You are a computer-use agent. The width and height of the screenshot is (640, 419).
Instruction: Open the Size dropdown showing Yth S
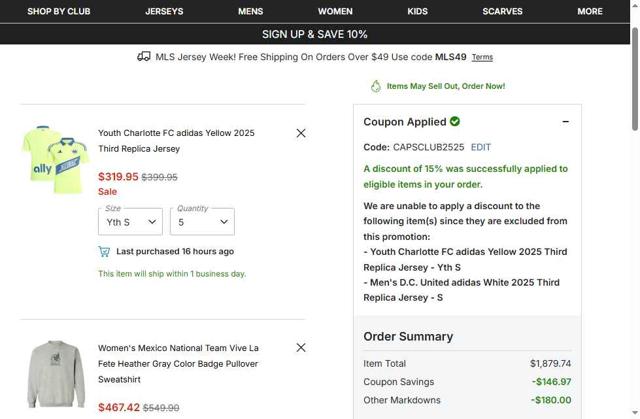[x=130, y=222]
